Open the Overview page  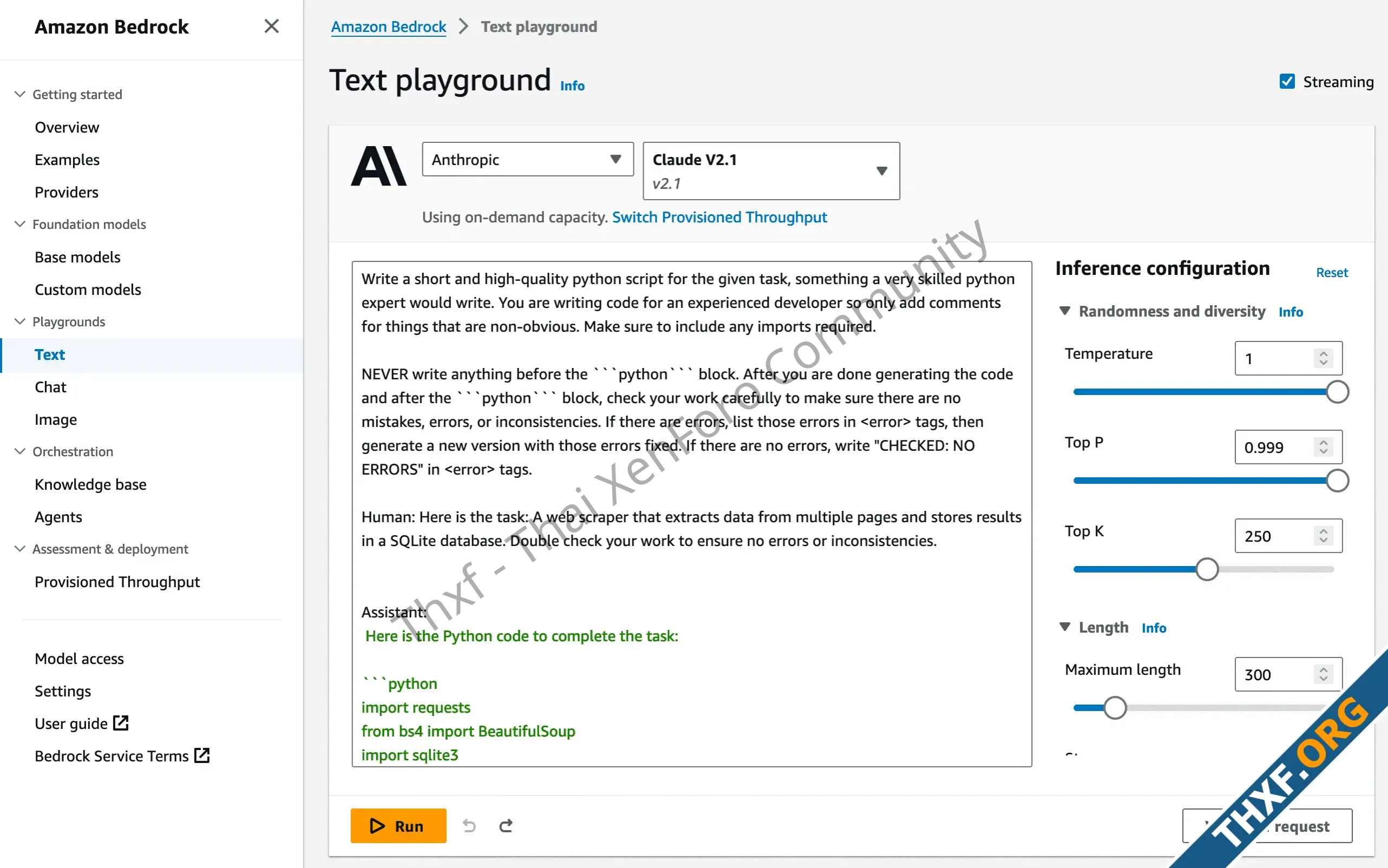67,127
